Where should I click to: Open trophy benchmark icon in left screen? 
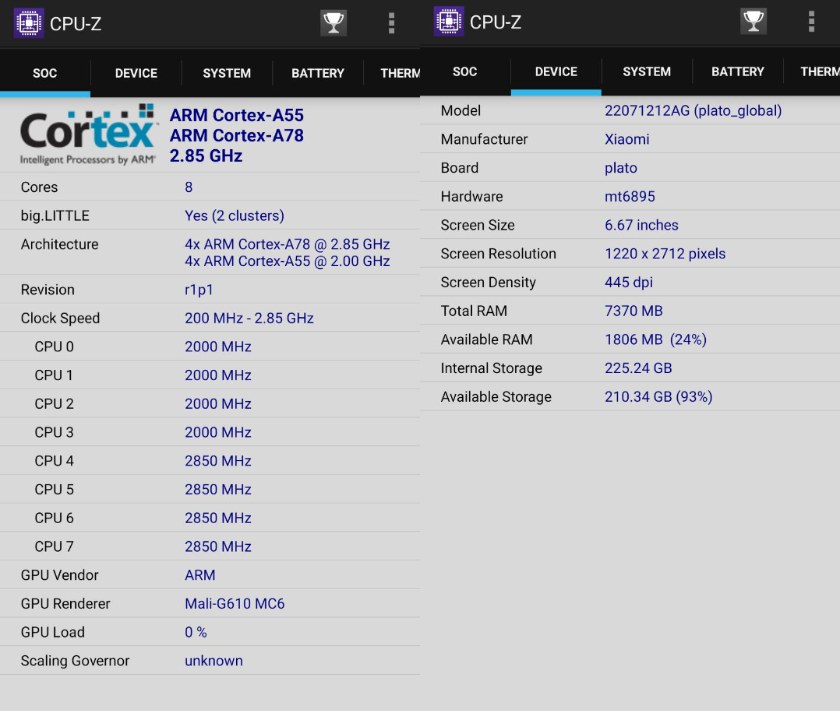tap(333, 23)
